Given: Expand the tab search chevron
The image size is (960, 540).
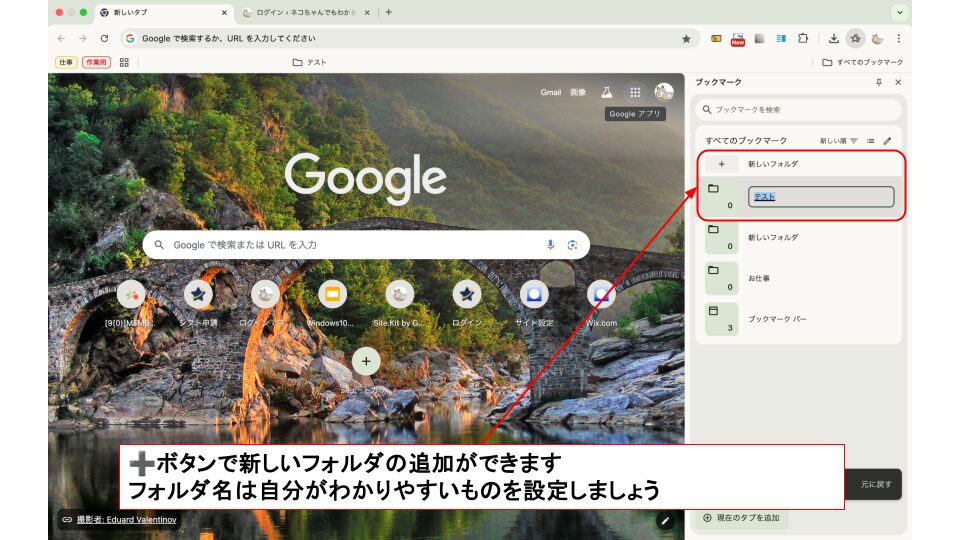Looking at the screenshot, I should pos(900,12).
